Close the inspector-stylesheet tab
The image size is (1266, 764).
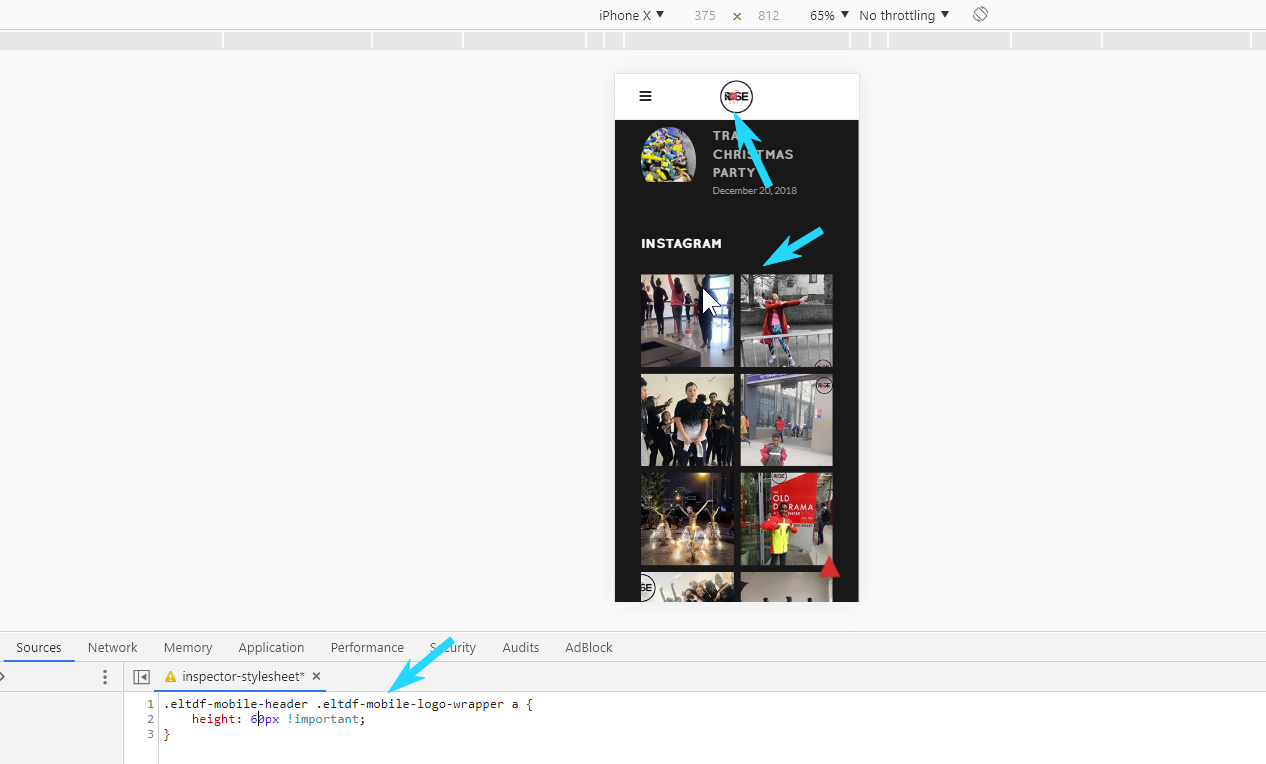click(316, 676)
